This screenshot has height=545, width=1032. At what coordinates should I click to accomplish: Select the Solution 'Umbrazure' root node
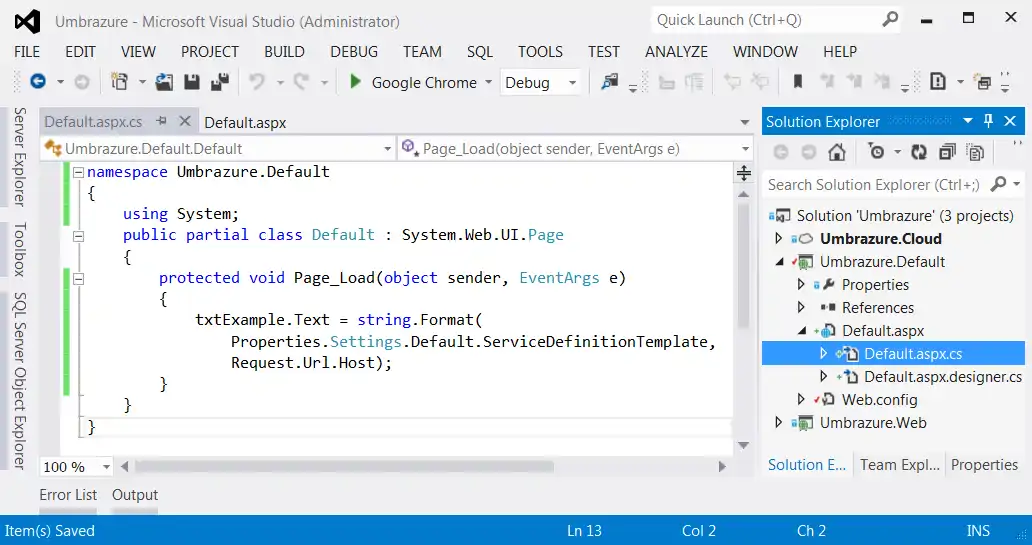[x=905, y=215]
